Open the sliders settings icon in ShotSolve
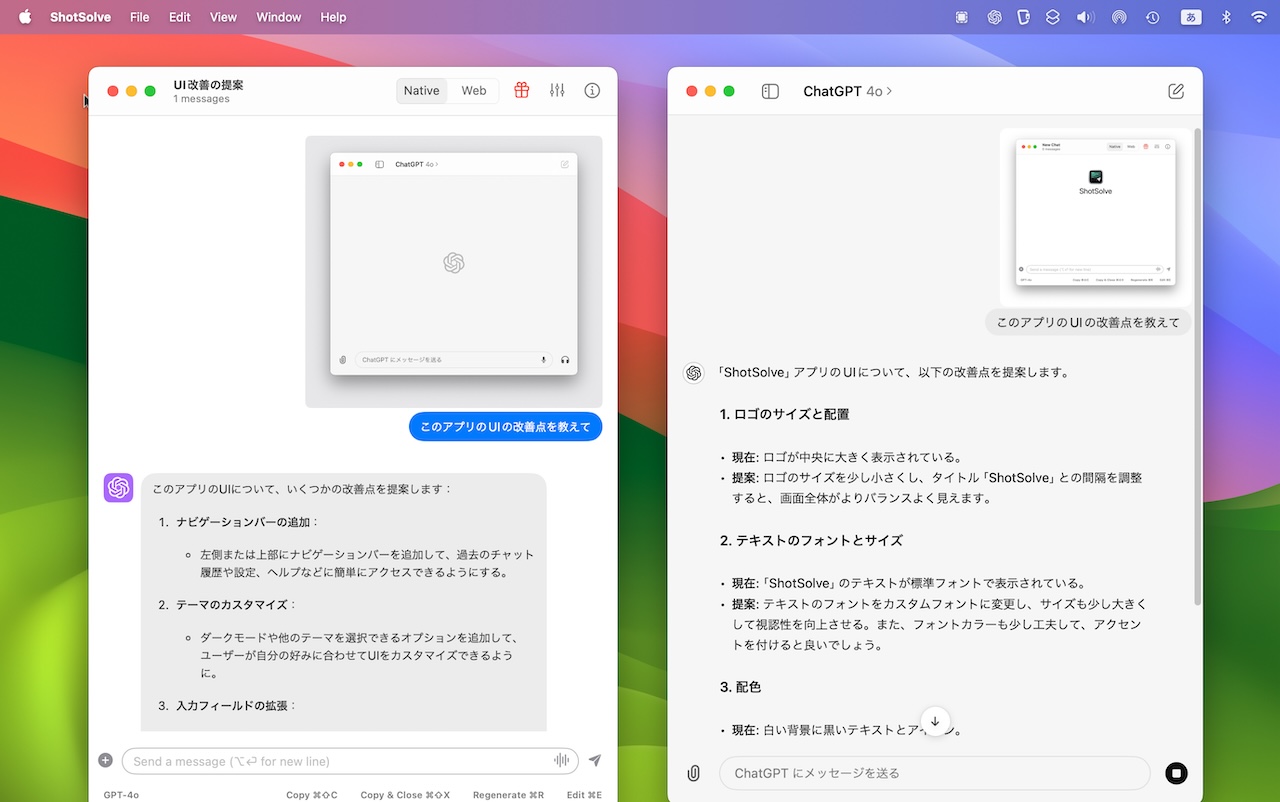This screenshot has height=802, width=1280. [557, 90]
